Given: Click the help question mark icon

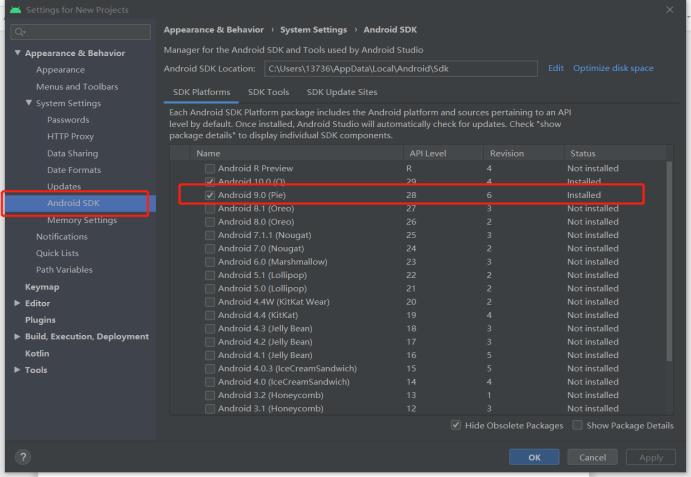Looking at the screenshot, I should (23, 457).
